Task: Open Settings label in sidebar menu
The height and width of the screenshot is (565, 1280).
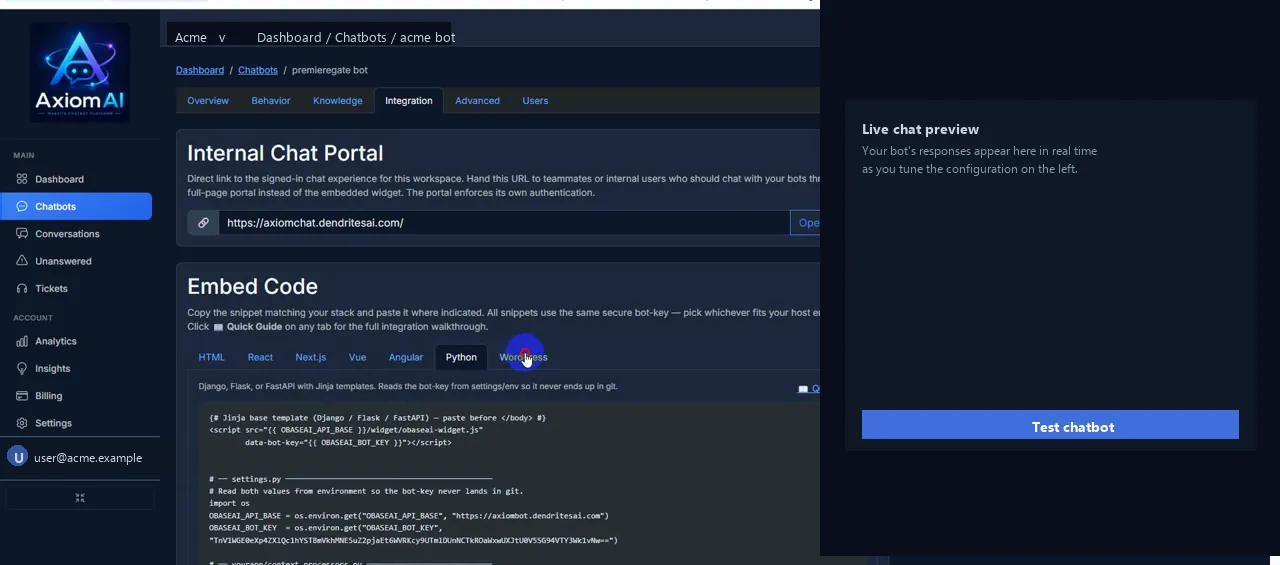Action: pyautogui.click(x=53, y=423)
